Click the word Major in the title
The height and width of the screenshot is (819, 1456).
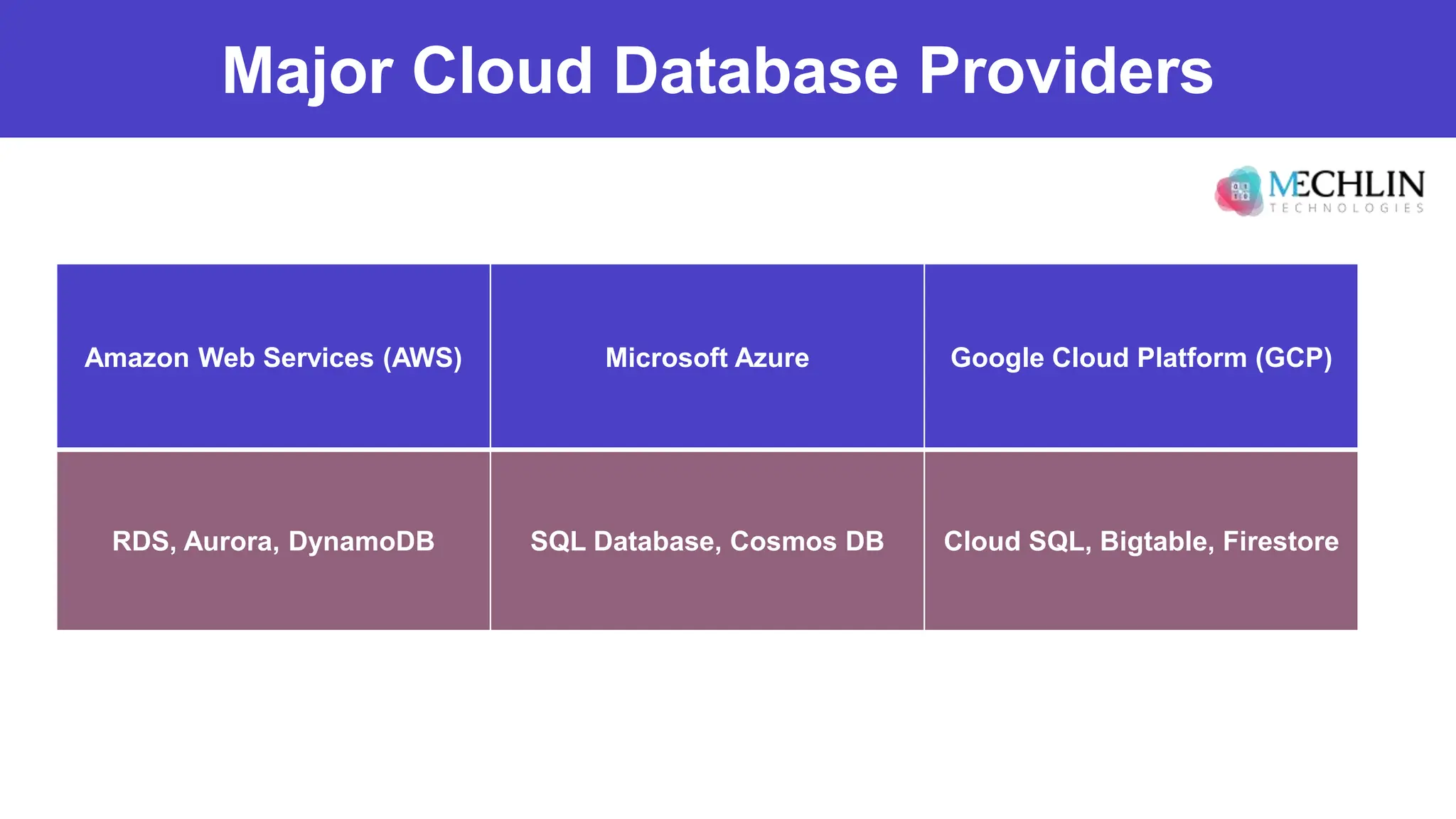pos(307,74)
